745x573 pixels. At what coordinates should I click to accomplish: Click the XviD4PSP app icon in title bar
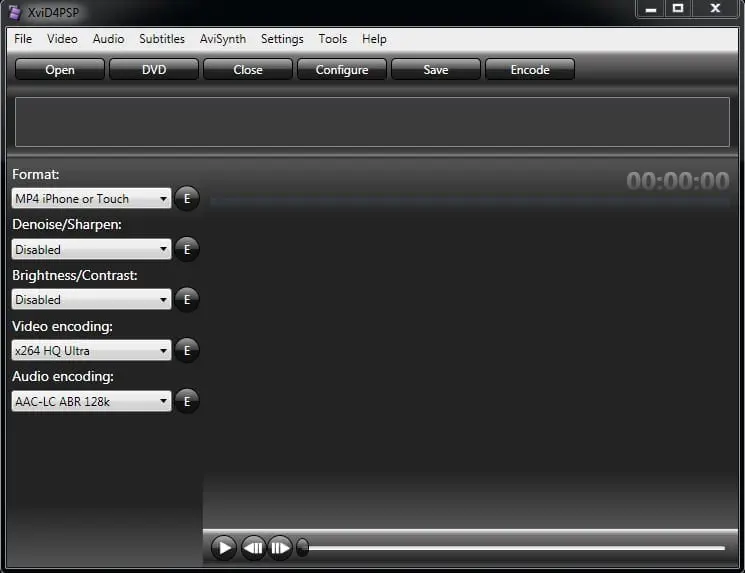coord(15,13)
